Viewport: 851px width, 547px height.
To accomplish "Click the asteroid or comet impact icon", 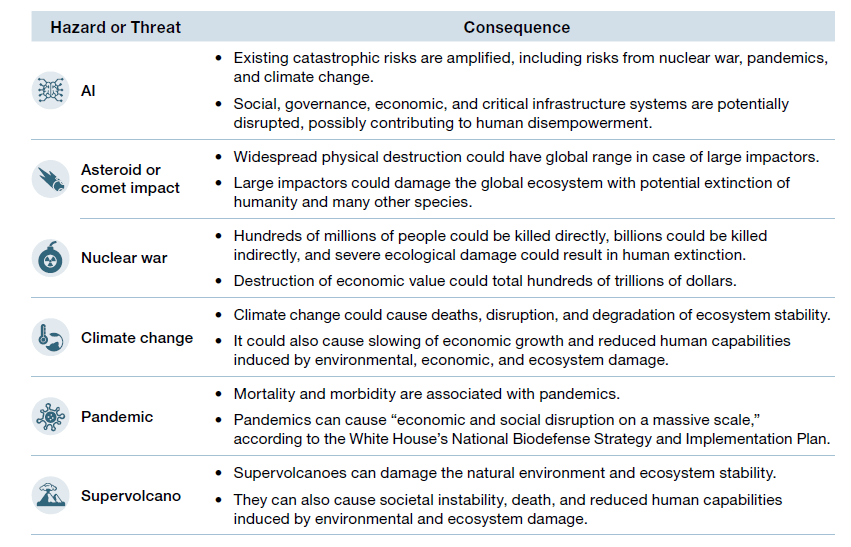I will click(48, 179).
